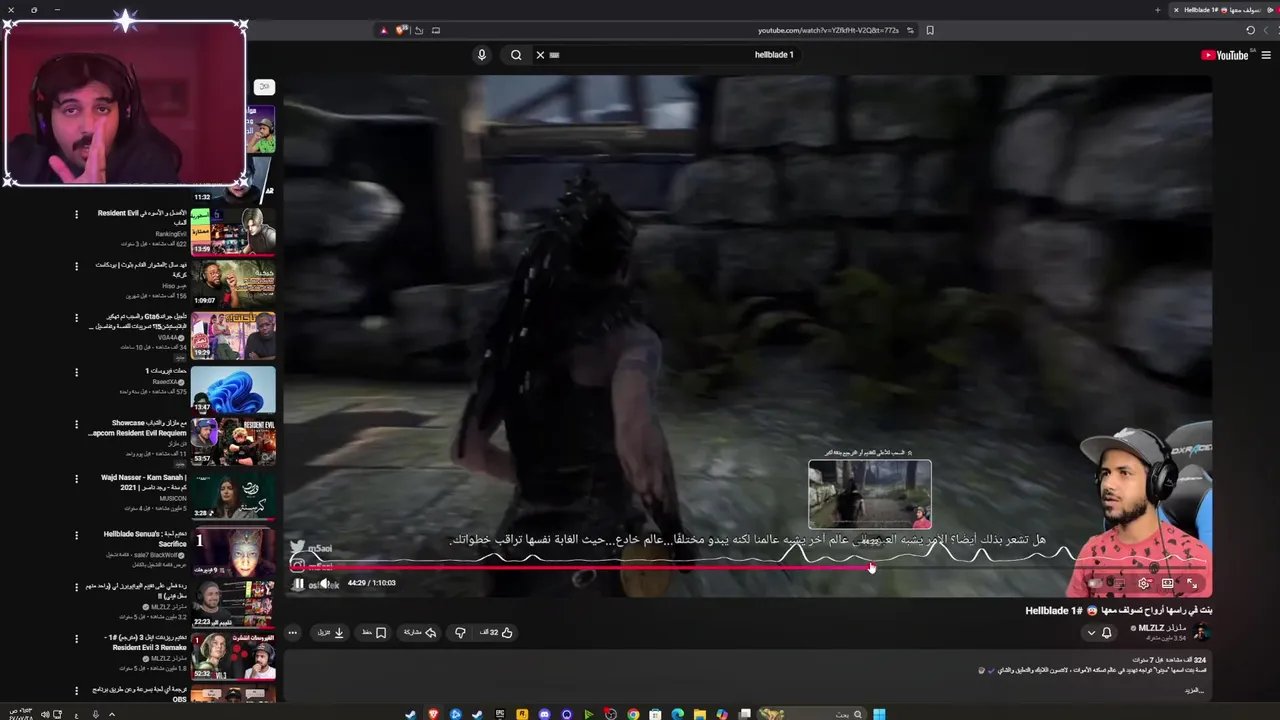Open more actions three-dot menu under video

[x=292, y=632]
